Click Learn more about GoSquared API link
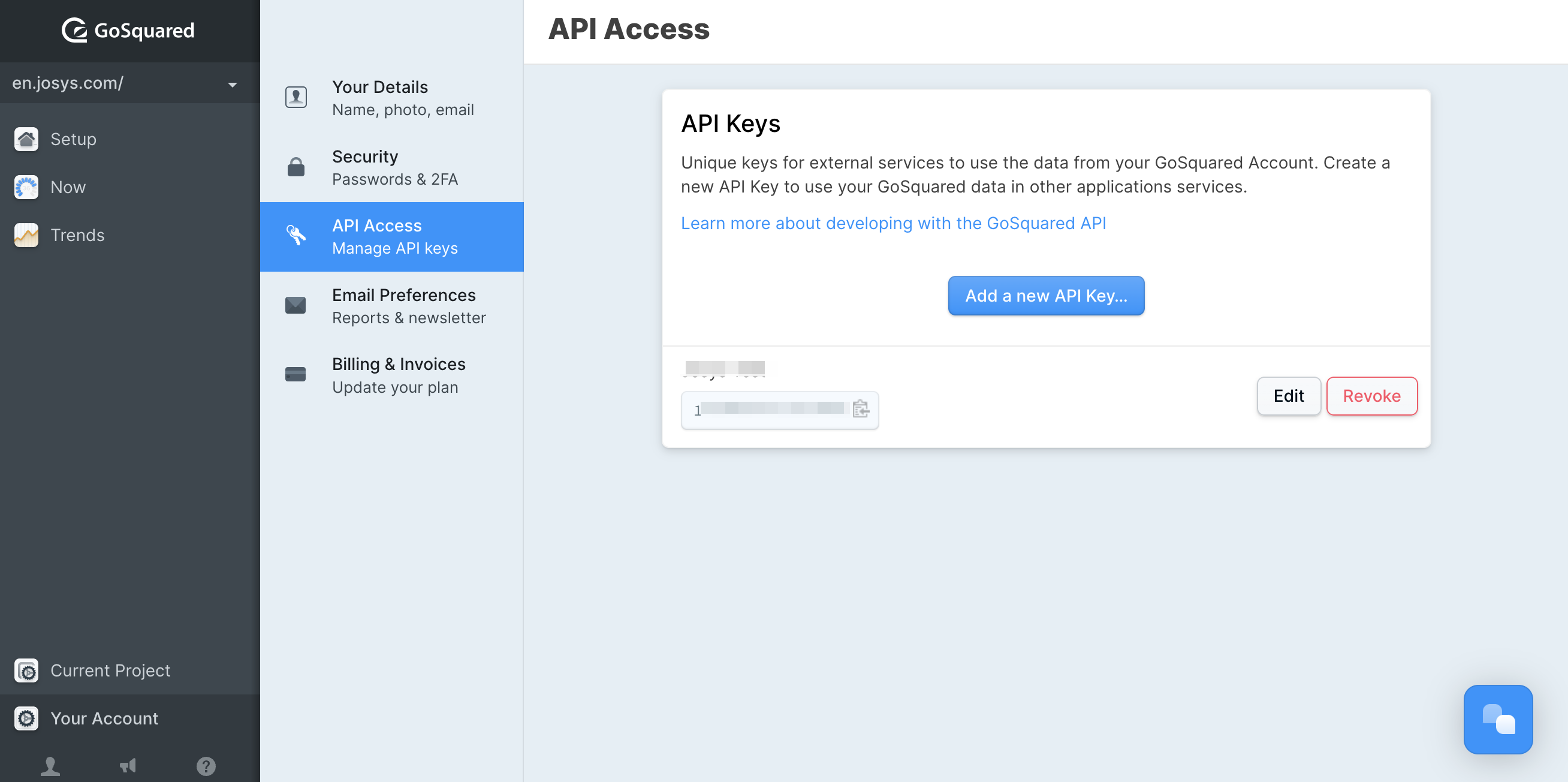 (x=893, y=223)
